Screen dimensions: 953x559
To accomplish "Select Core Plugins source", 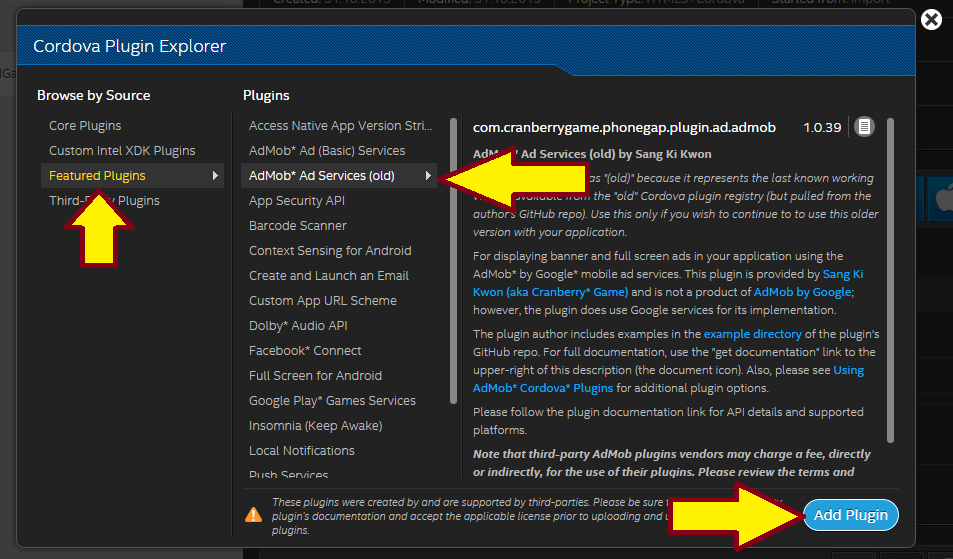I will click(85, 126).
